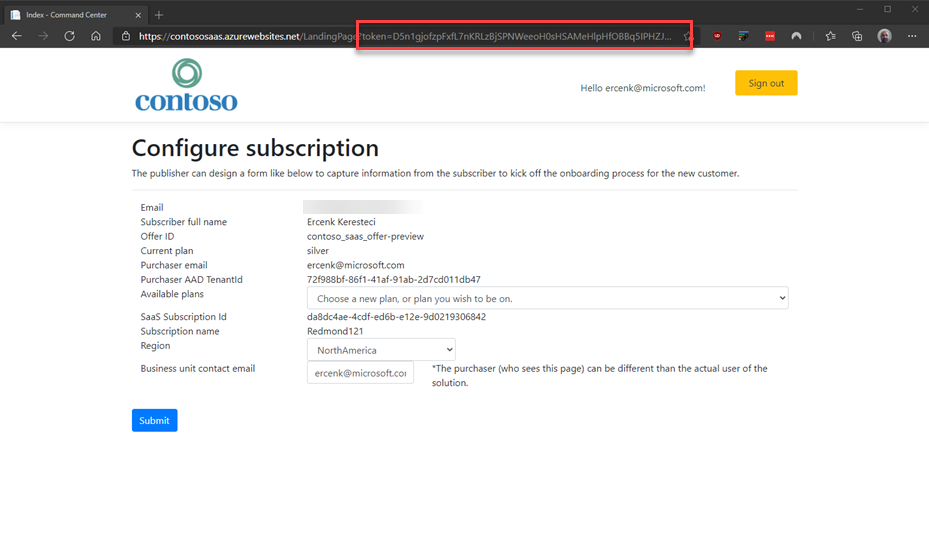Click the current plan value silver

click(318, 251)
